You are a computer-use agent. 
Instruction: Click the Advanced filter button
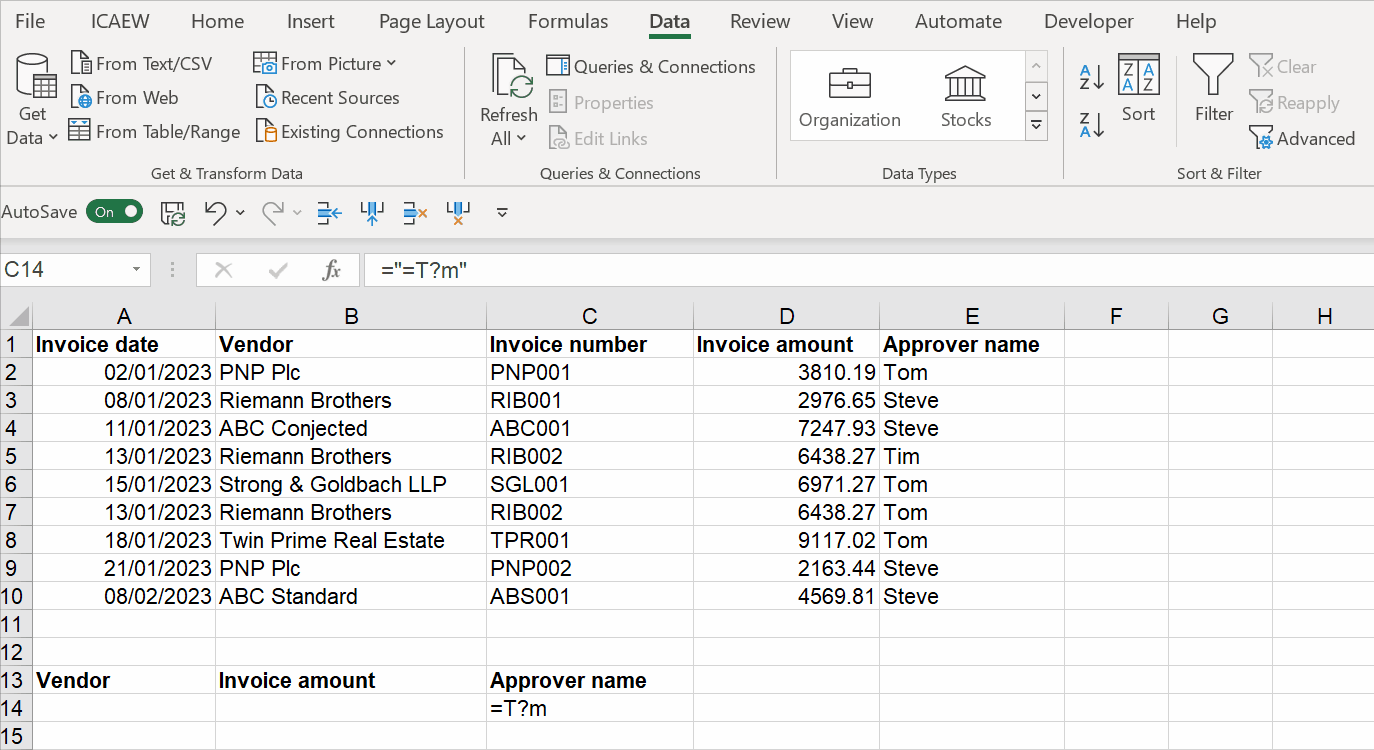[1303, 138]
